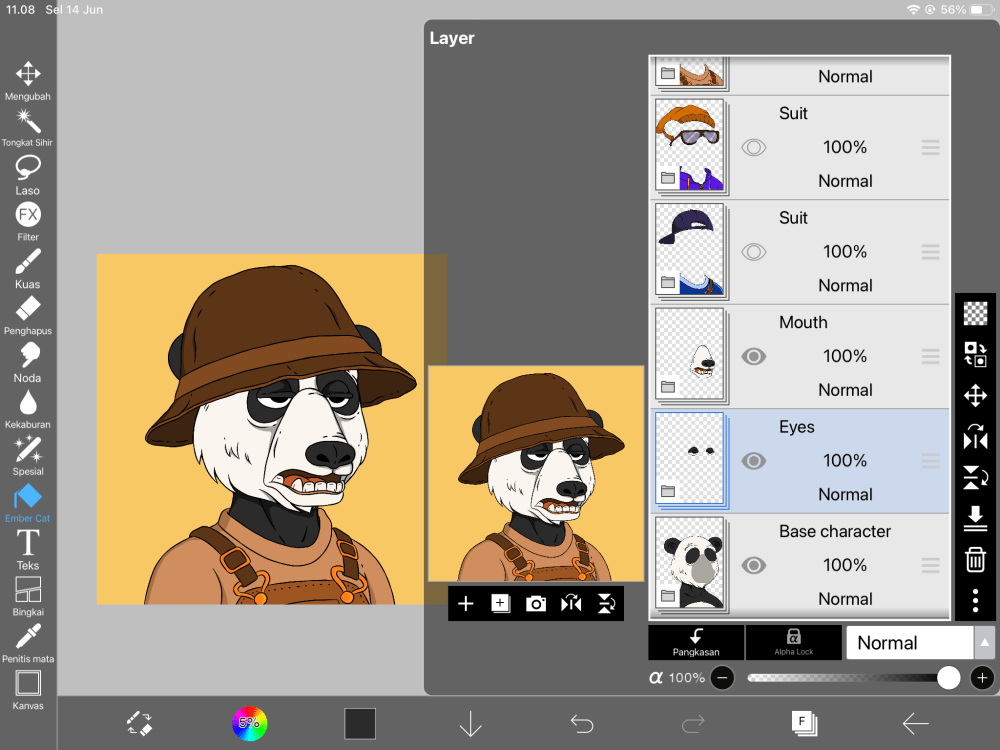Click the back arrow in bottom bar
The height and width of the screenshot is (750, 1000).
pyautogui.click(x=915, y=723)
